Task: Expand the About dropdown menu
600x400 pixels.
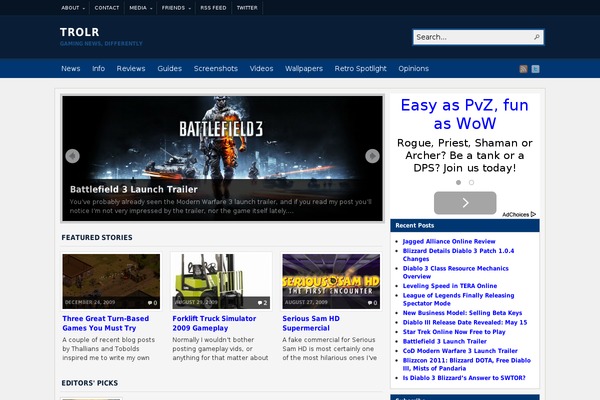Action: point(73,8)
